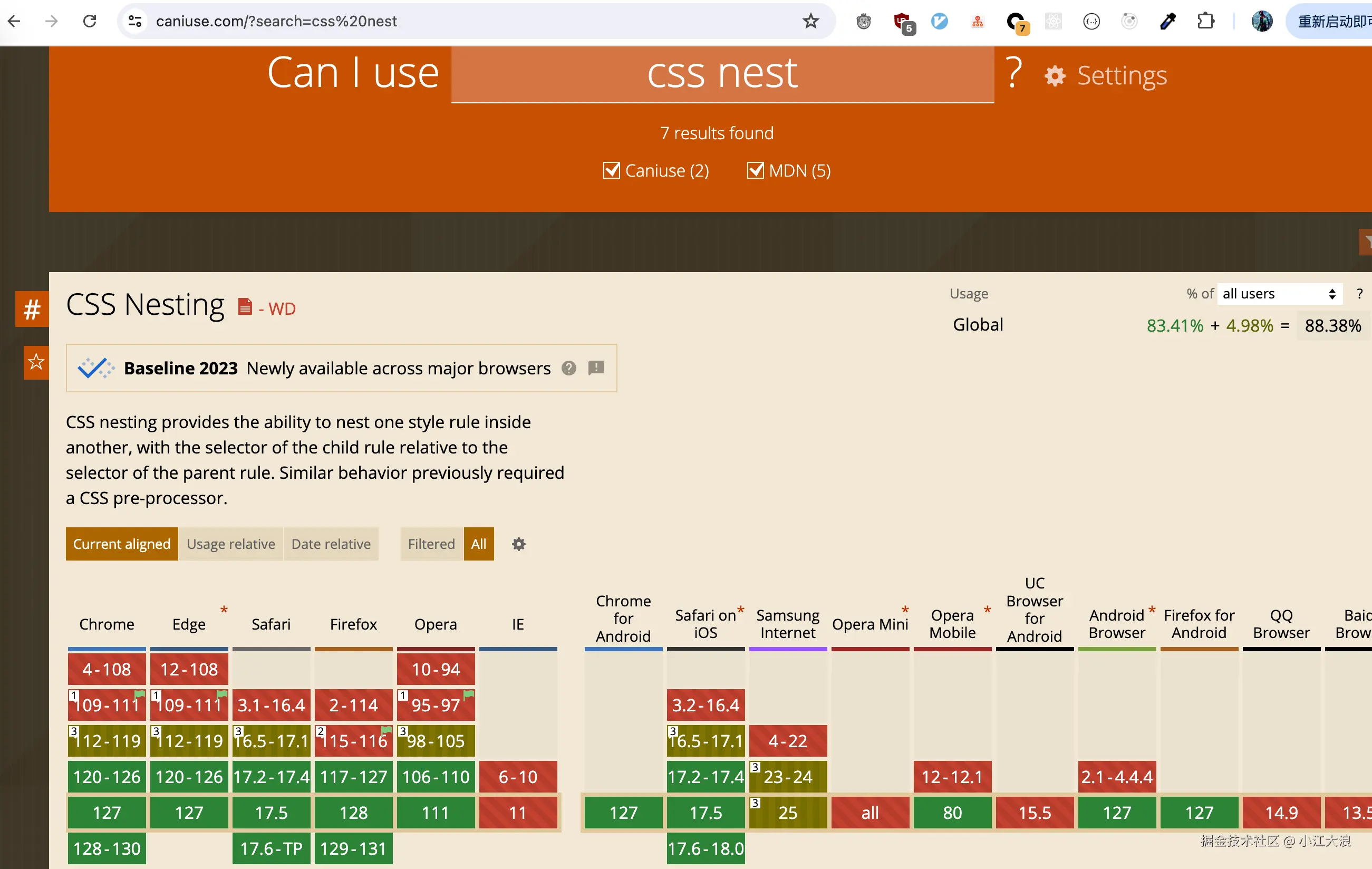Image resolution: width=1372 pixels, height=869 pixels.
Task: Click the orange hash permalink icon
Action: 32,310
